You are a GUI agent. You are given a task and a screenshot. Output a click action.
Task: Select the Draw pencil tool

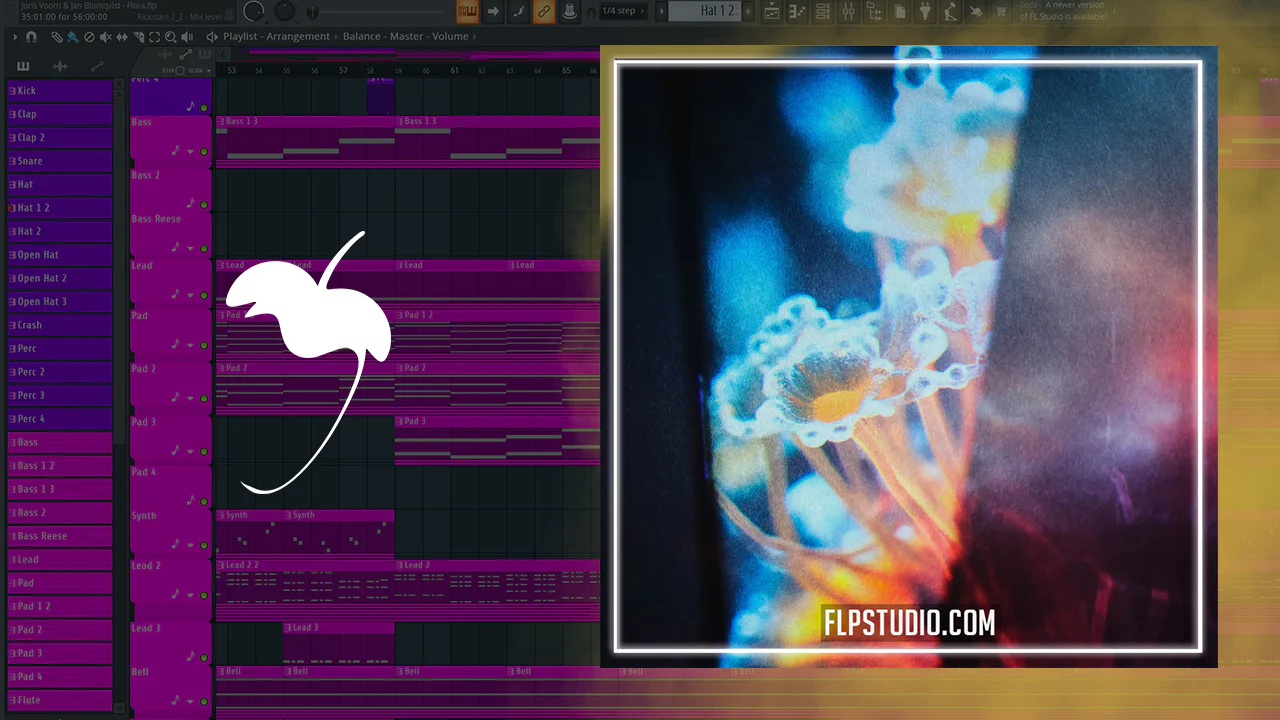(57, 37)
